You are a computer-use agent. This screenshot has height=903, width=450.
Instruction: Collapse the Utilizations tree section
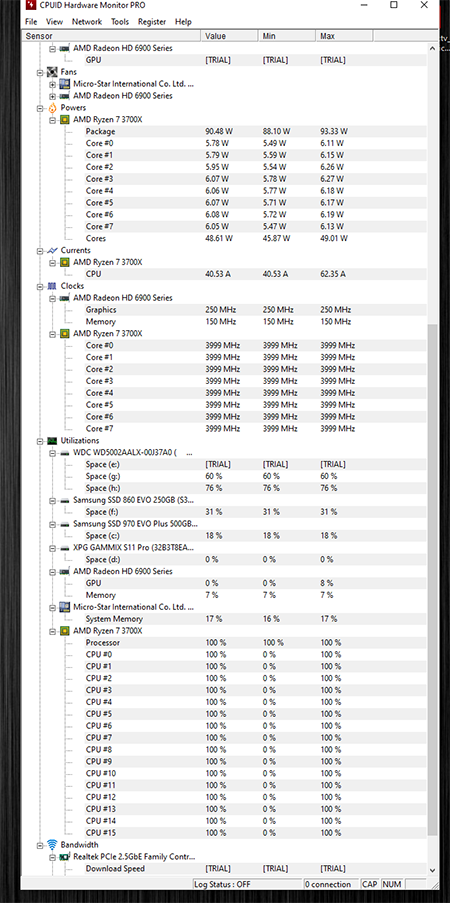click(40, 441)
